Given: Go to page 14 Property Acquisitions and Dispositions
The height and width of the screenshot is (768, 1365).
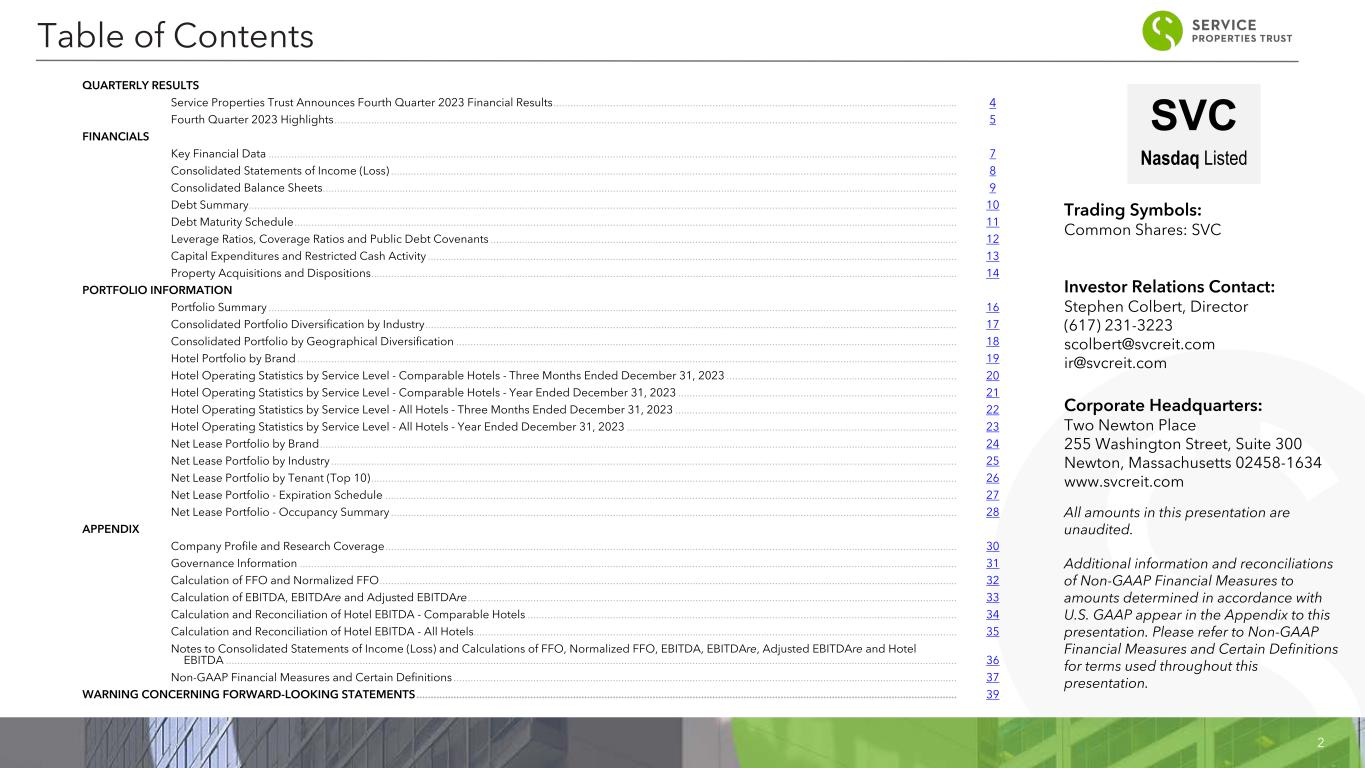Looking at the screenshot, I should pos(991,273).
